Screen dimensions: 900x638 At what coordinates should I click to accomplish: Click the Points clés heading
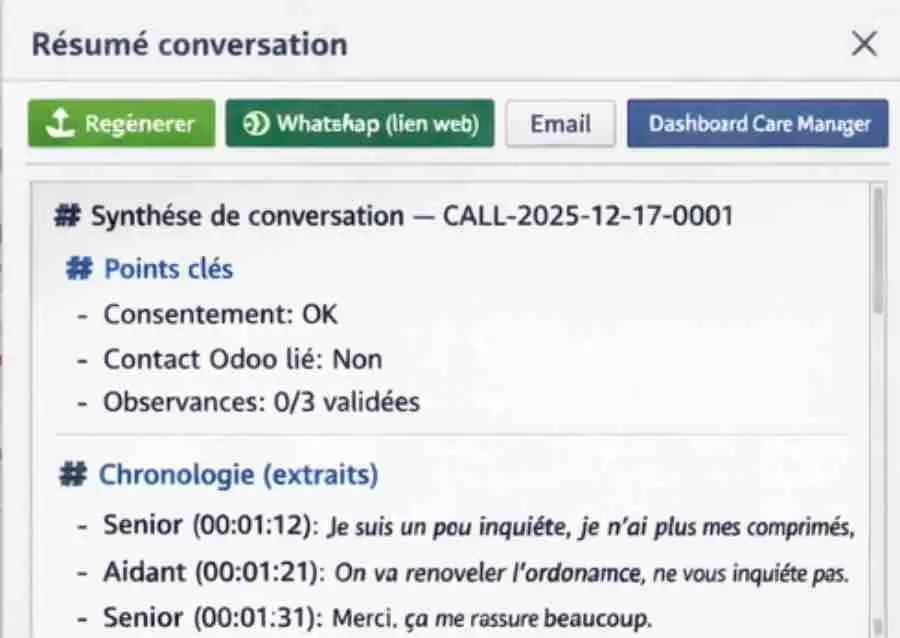coord(168,269)
